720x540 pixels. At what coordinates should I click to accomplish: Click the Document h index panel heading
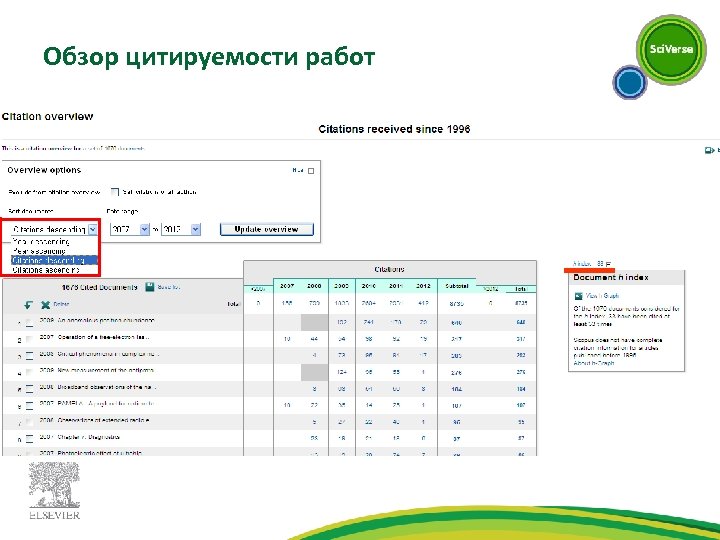(x=611, y=277)
